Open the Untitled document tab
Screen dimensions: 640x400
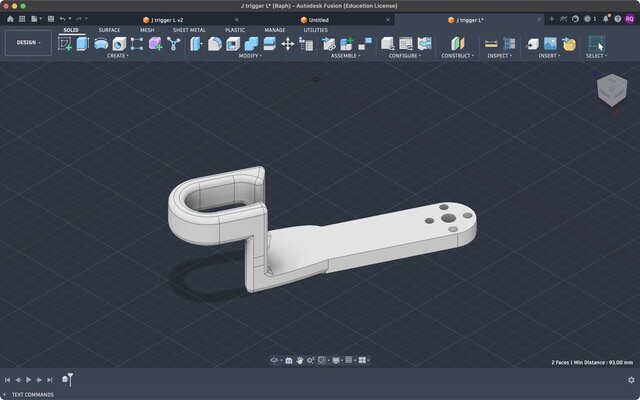tap(314, 20)
